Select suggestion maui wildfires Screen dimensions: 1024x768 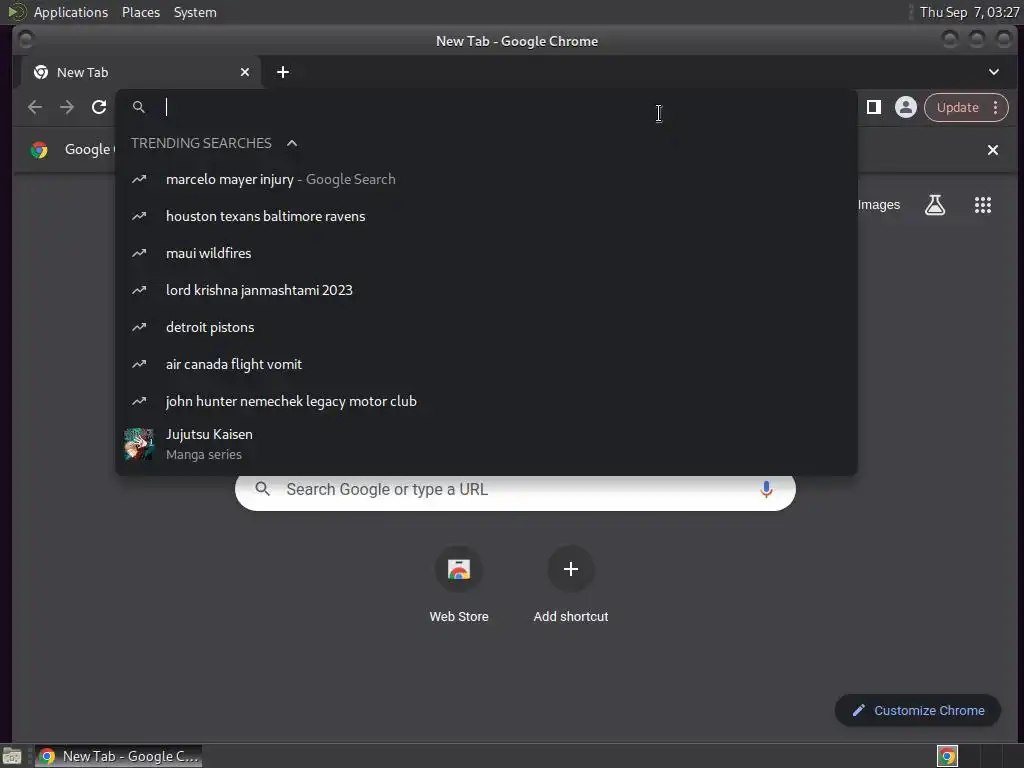tap(486, 253)
